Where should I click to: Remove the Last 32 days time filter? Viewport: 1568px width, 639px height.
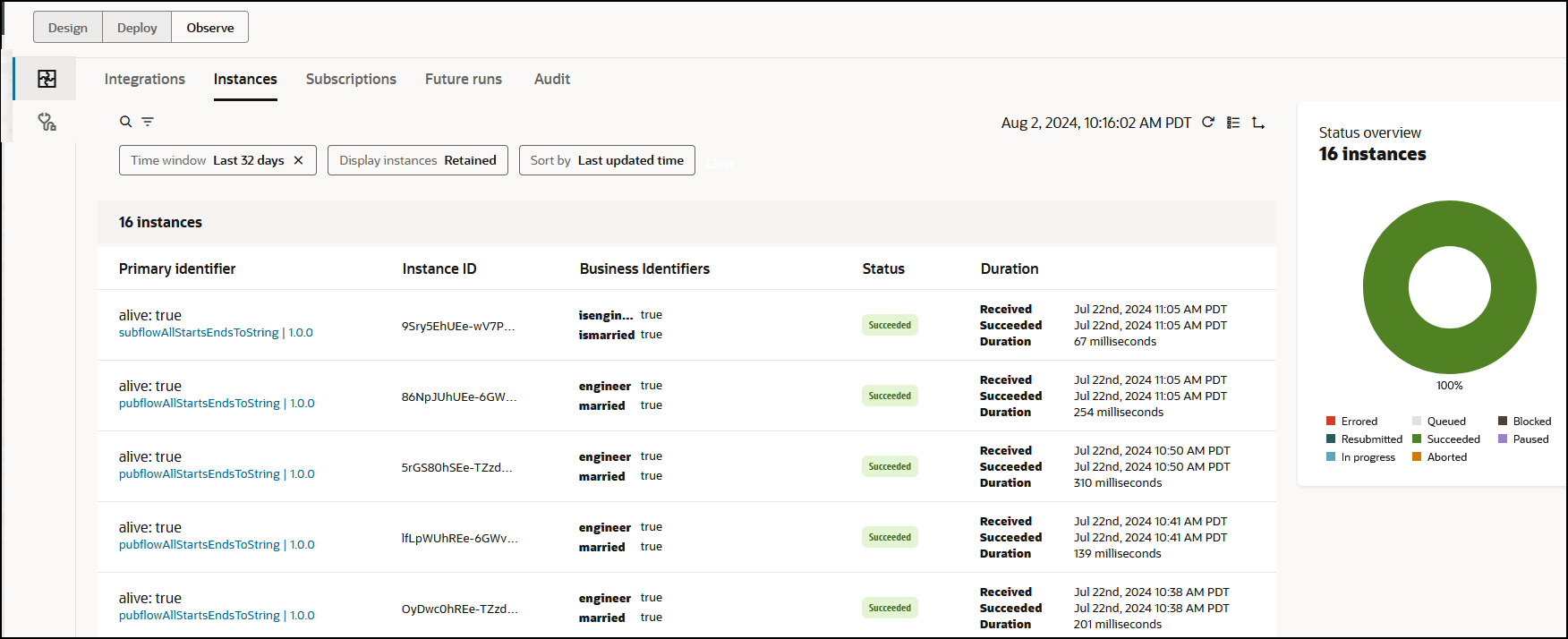tap(299, 160)
